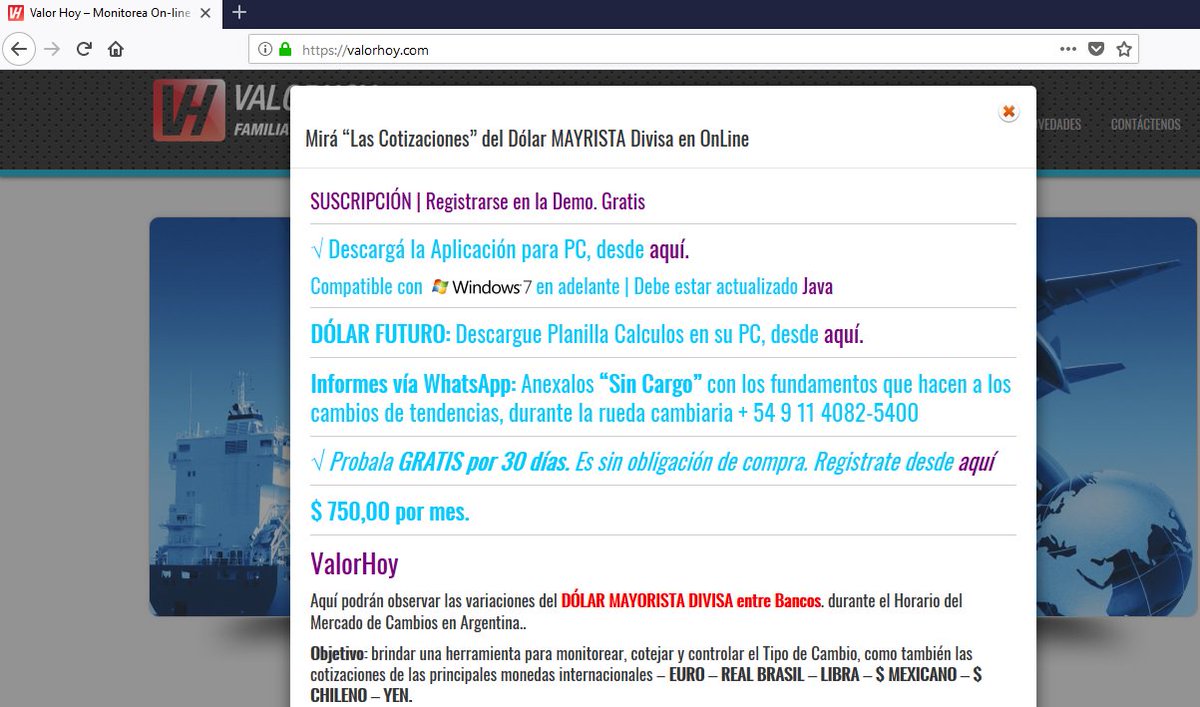Close the popup with the orange X icon
This screenshot has width=1200, height=707.
[1009, 112]
